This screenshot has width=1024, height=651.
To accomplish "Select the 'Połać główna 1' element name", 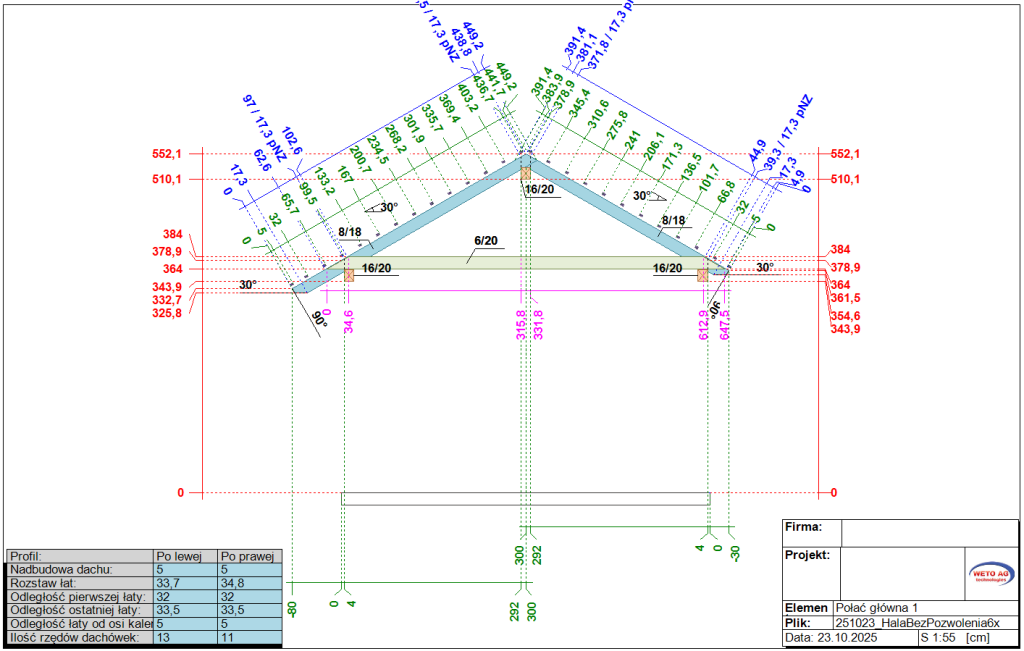I will (x=877, y=608).
